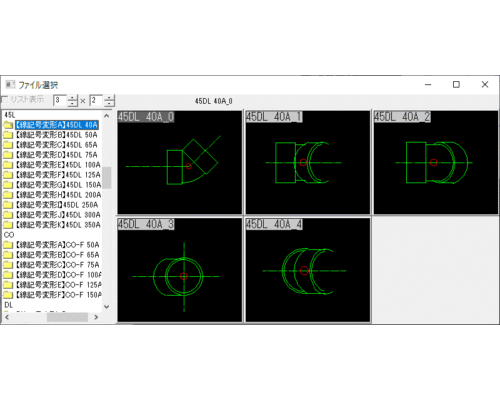
Task: Open the 45DL 40A_0 elbow thumbnail
Action: click(180, 162)
